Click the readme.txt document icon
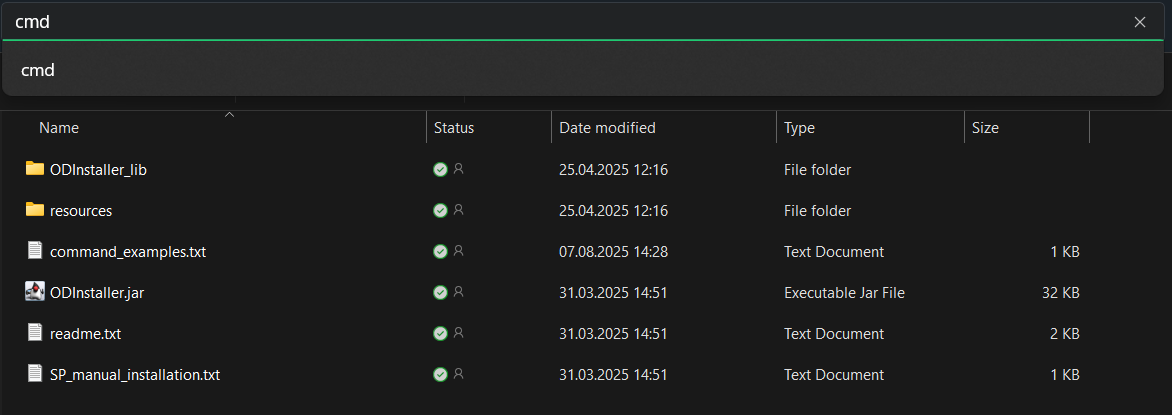 point(35,333)
